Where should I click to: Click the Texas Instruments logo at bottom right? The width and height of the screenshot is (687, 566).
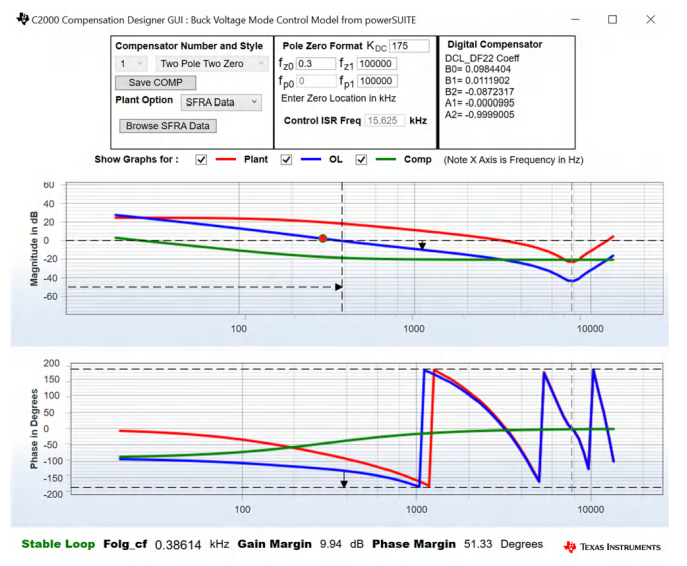pos(612,547)
